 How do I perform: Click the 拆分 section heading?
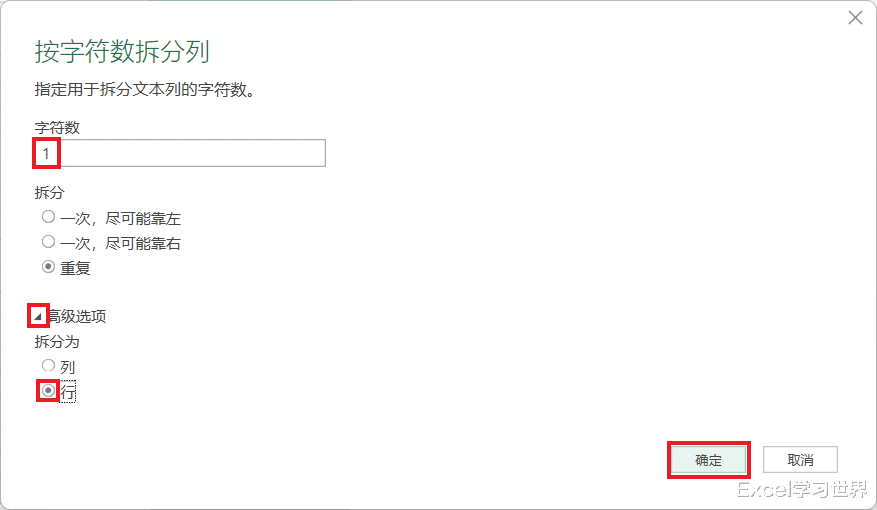point(49,193)
